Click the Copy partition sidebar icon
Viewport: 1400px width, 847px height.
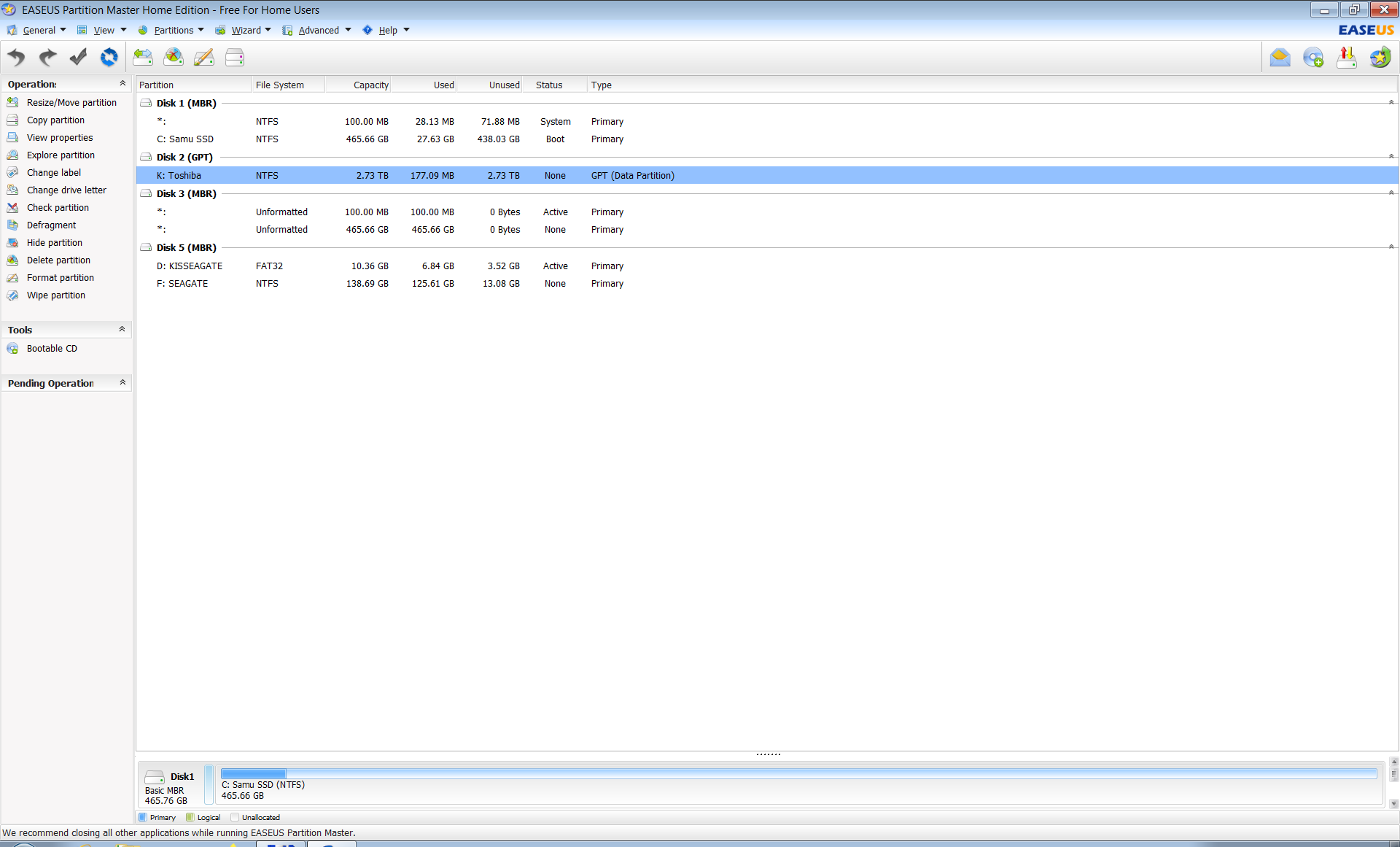(12, 120)
